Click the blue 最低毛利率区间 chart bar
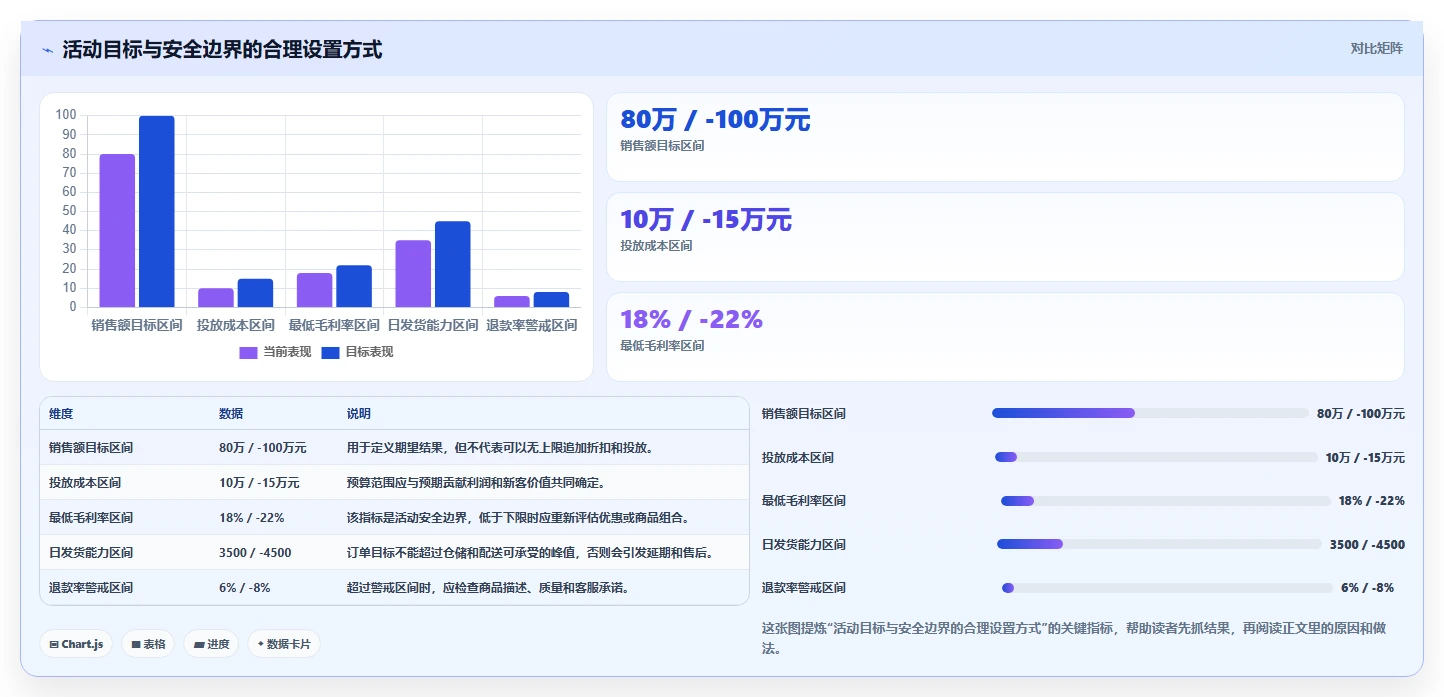Viewport: 1444px width, 697px height. [354, 286]
